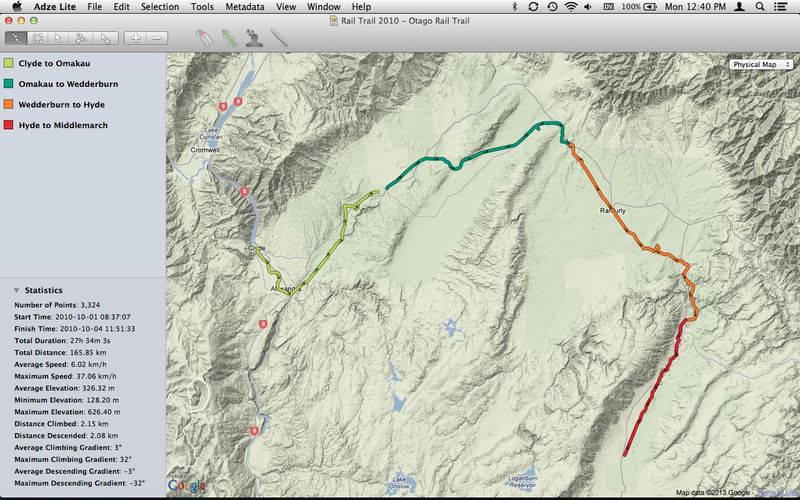Open the Selection menu

coord(160,7)
